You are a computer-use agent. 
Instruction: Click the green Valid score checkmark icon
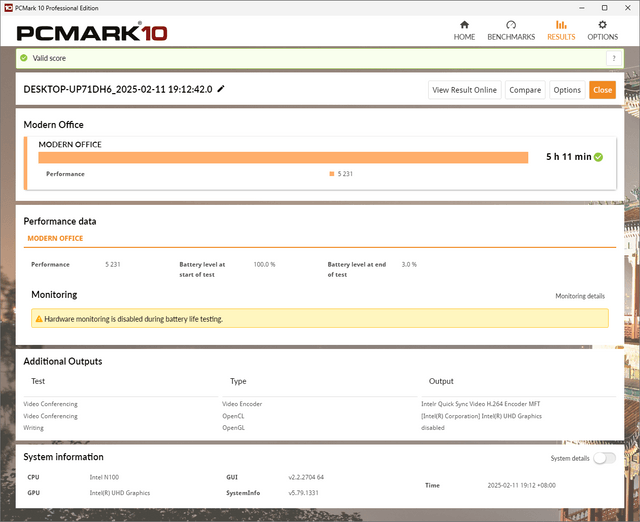pos(24,58)
